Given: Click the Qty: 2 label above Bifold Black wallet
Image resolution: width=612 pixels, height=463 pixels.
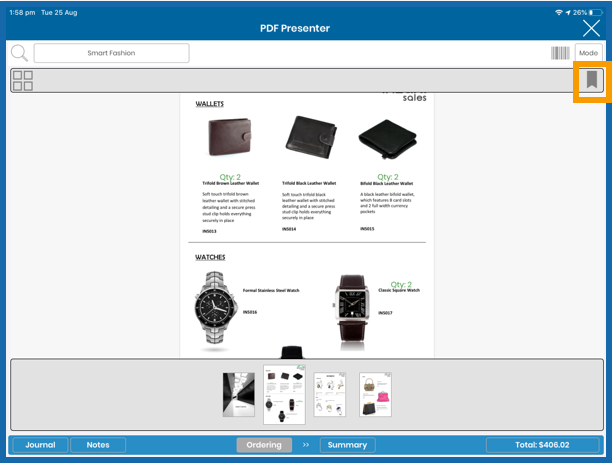Looking at the screenshot, I should coord(388,177).
